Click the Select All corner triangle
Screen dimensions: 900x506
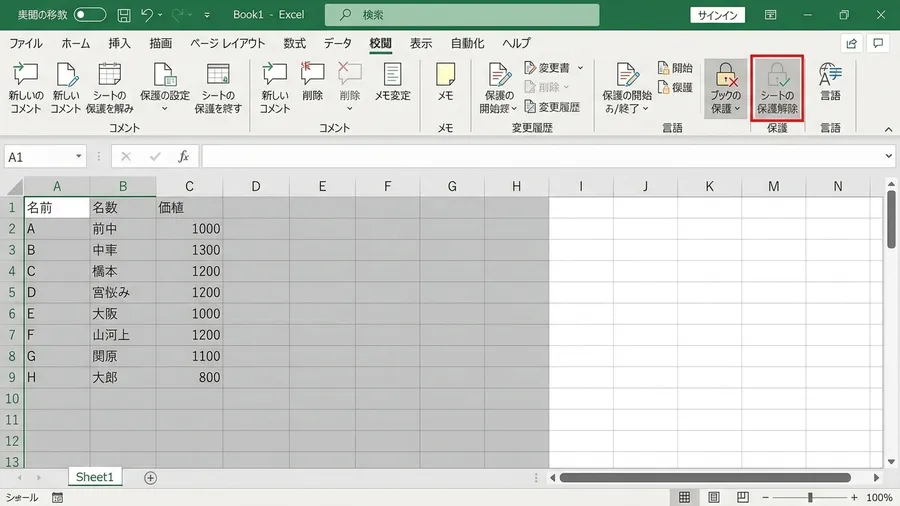(14, 186)
